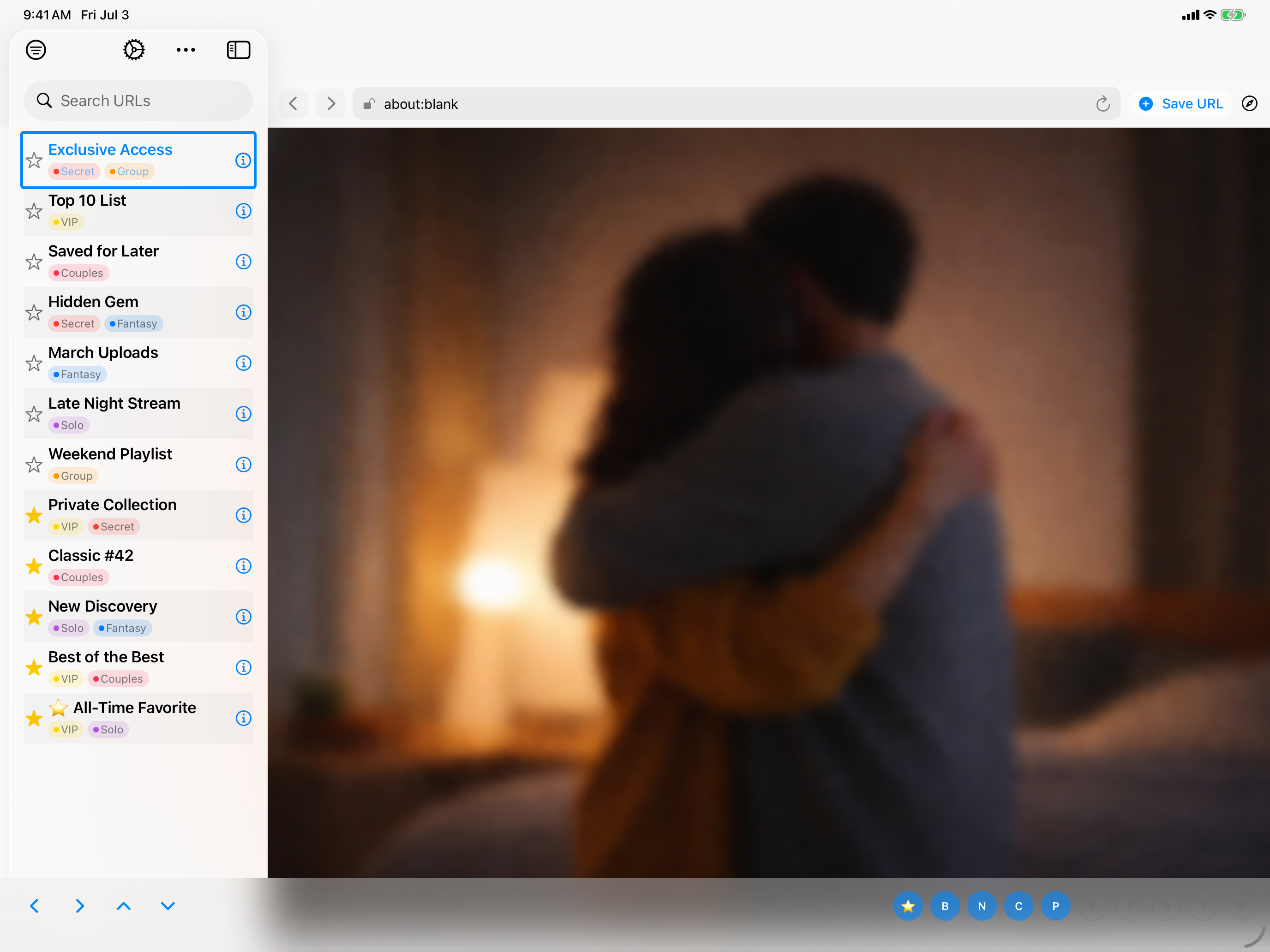Open the New Discovery entry
Image resolution: width=1270 pixels, height=952 pixels.
[x=138, y=617]
